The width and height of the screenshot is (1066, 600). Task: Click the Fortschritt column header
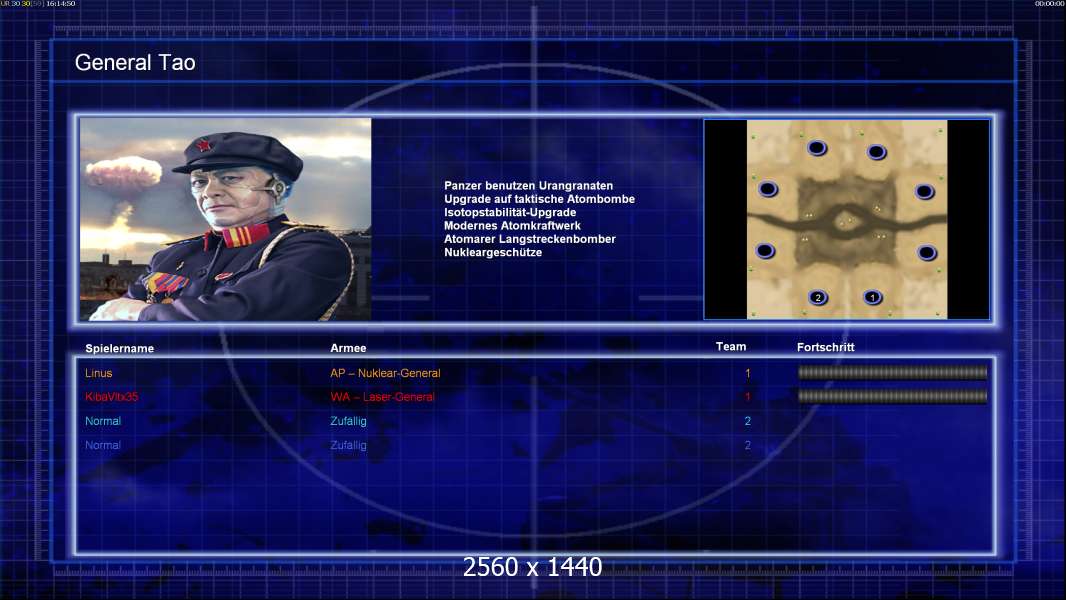click(825, 347)
